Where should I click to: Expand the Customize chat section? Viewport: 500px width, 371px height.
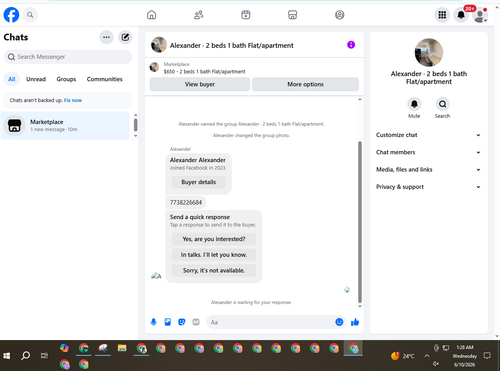tap(428, 135)
